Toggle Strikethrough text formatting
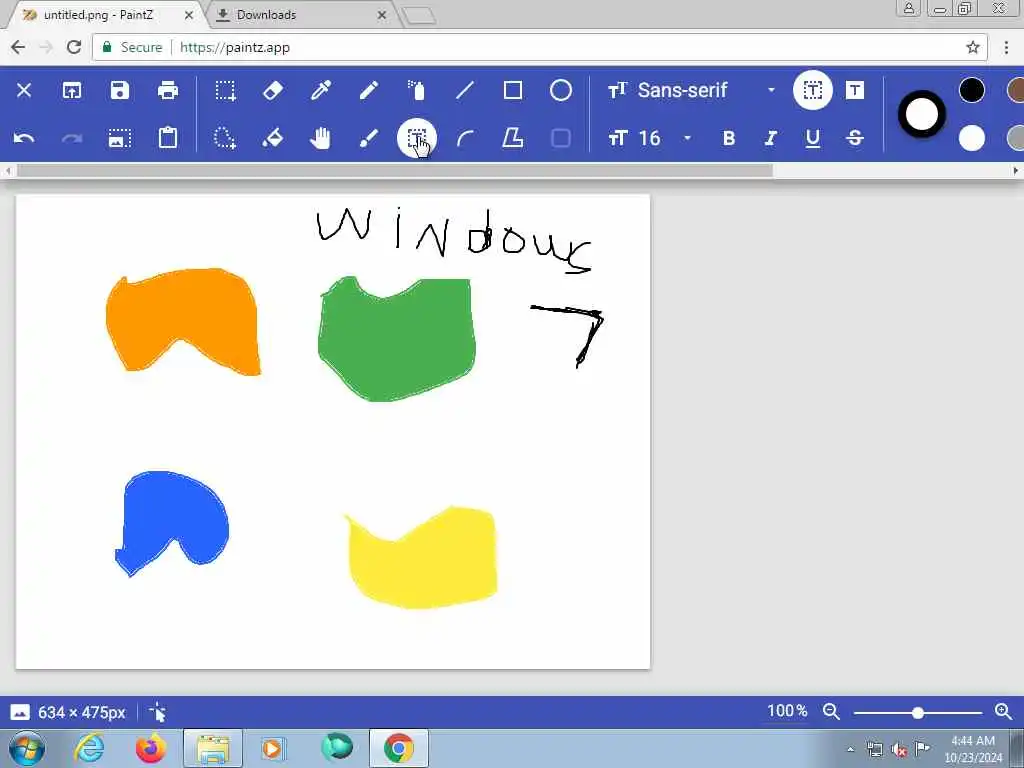Viewport: 1024px width, 768px height. (x=855, y=138)
